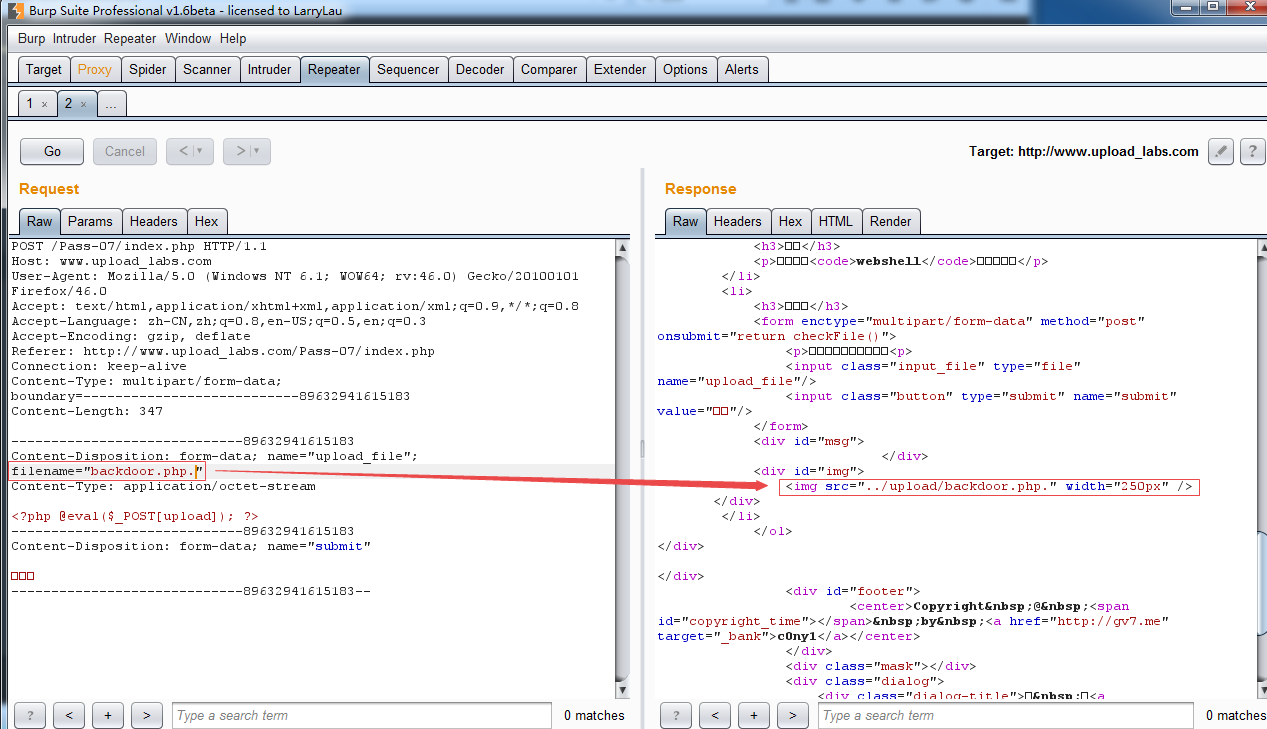The image size is (1267, 729).
Task: Click response search help question button
Action: click(x=676, y=715)
